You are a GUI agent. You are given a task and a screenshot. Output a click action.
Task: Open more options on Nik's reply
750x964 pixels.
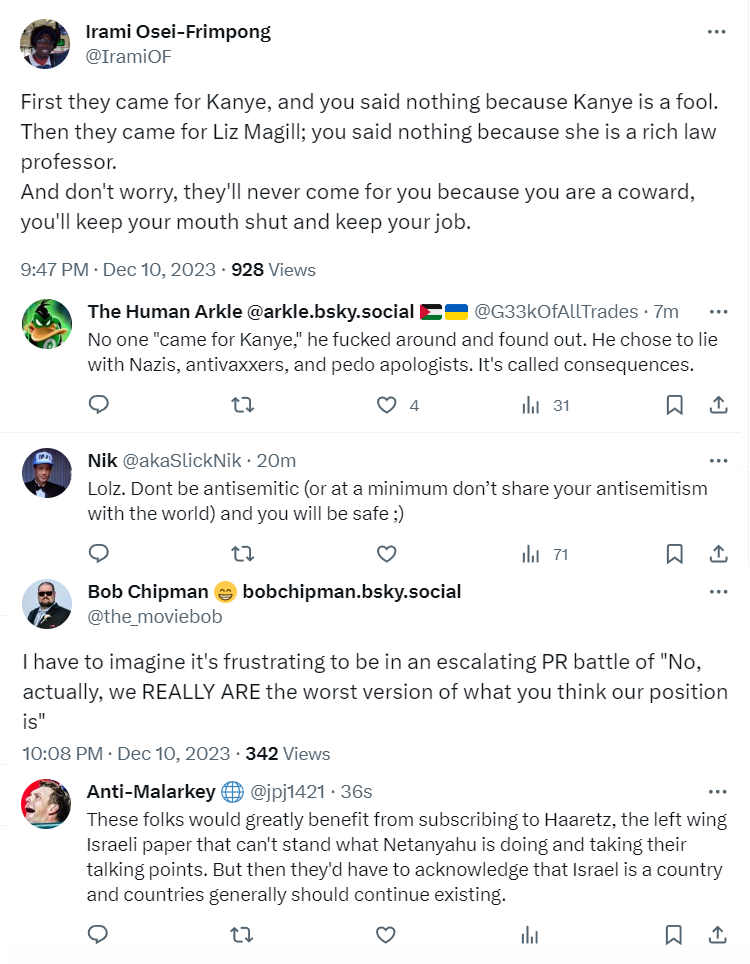coord(717,461)
